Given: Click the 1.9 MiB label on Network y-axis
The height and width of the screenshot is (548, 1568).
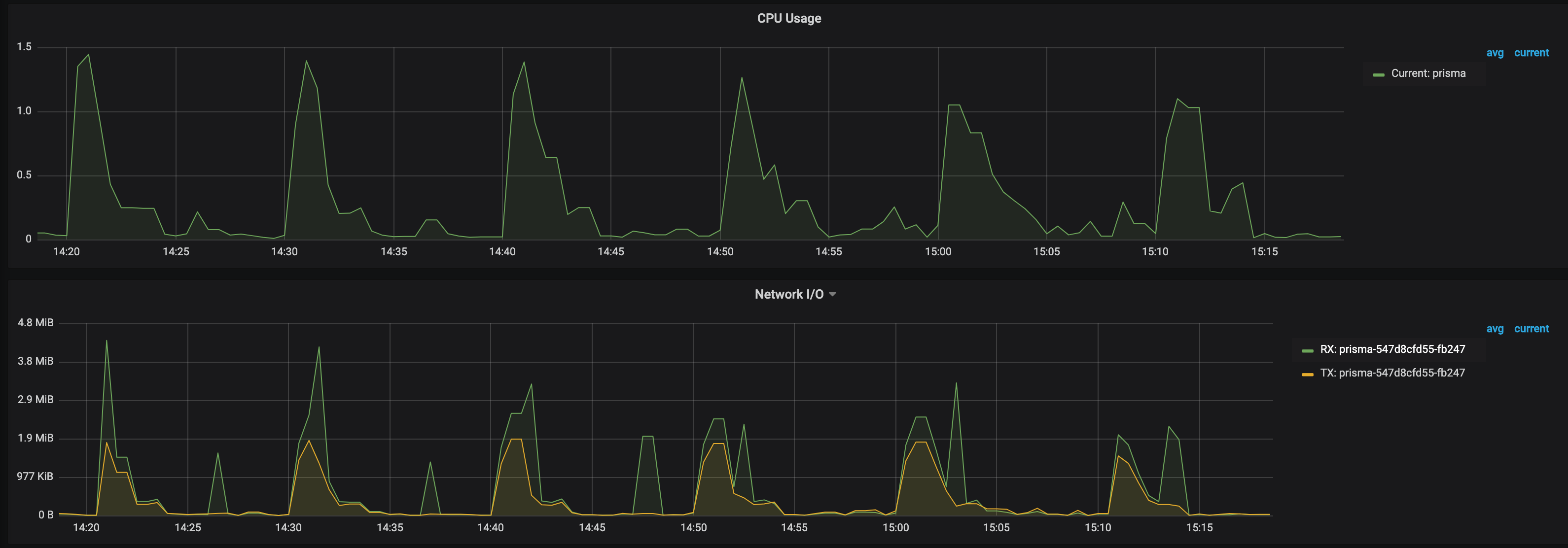Looking at the screenshot, I should tap(36, 439).
